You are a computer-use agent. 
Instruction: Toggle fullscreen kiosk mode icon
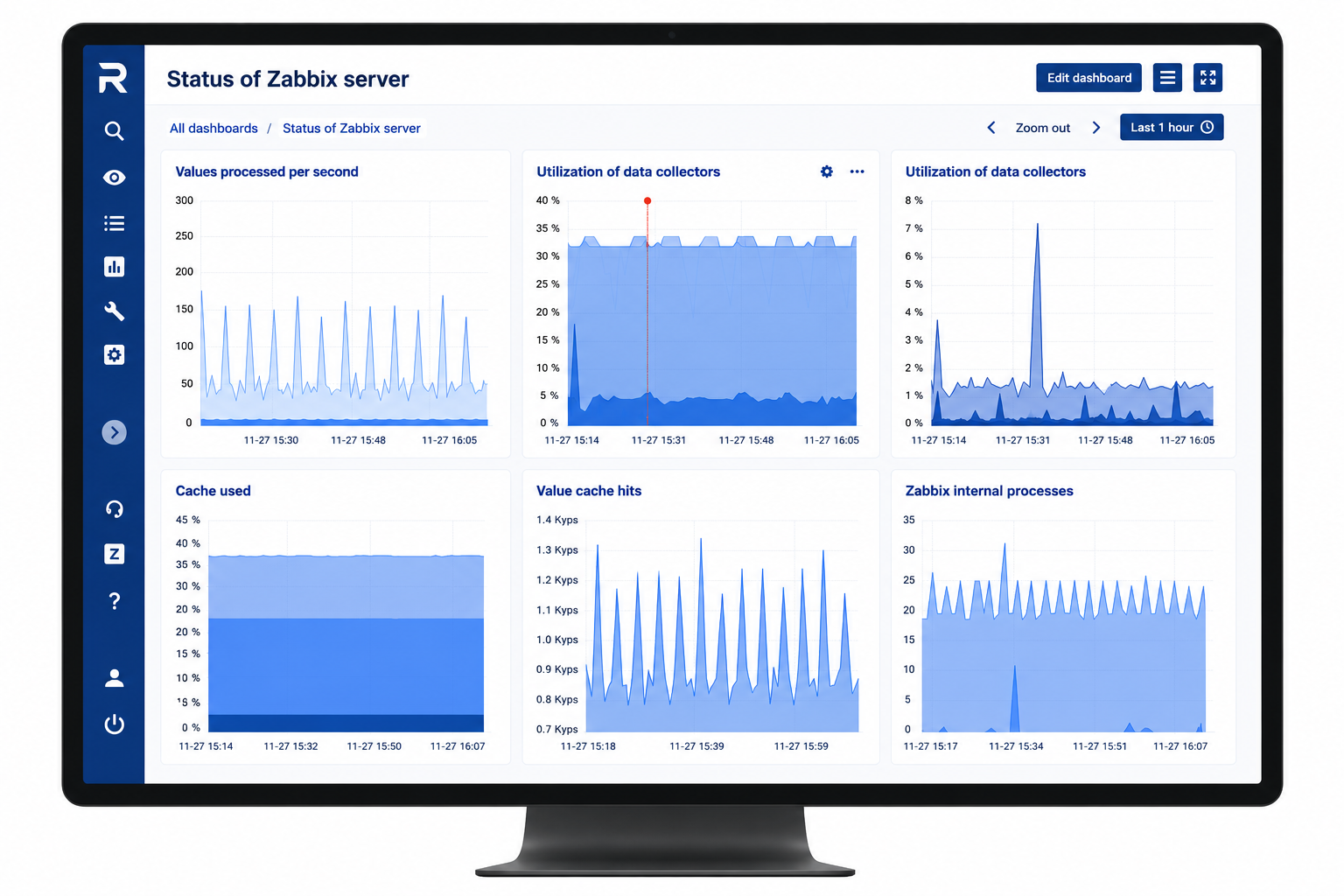point(1207,78)
